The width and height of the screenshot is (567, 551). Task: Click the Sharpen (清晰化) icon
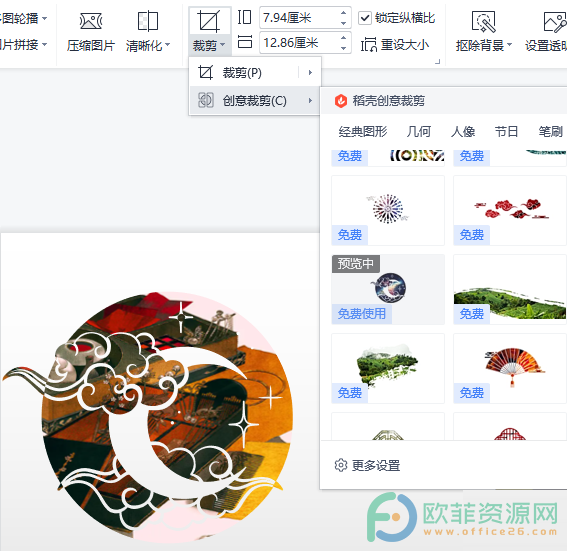(x=148, y=21)
